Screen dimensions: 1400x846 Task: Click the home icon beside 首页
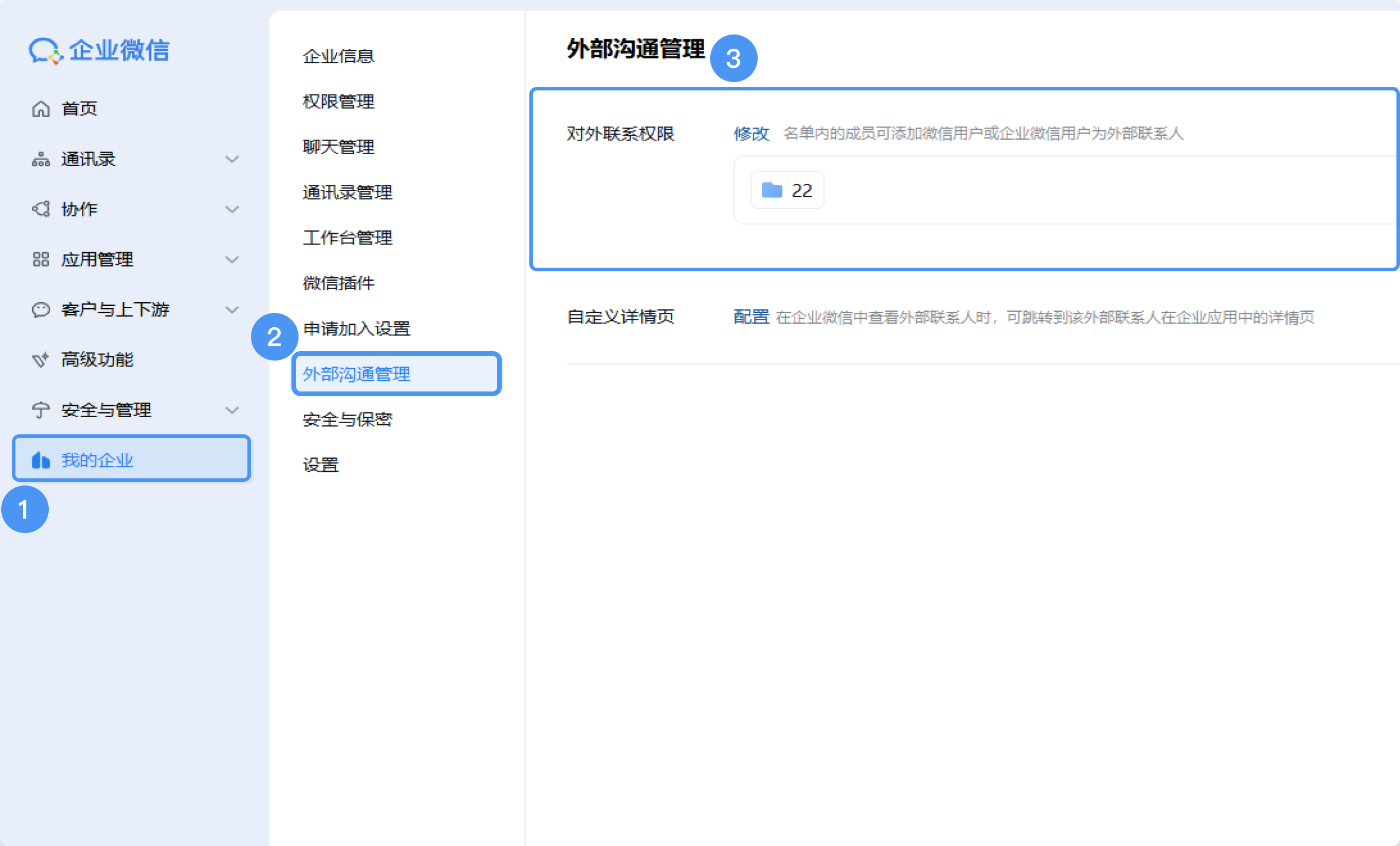coord(40,109)
